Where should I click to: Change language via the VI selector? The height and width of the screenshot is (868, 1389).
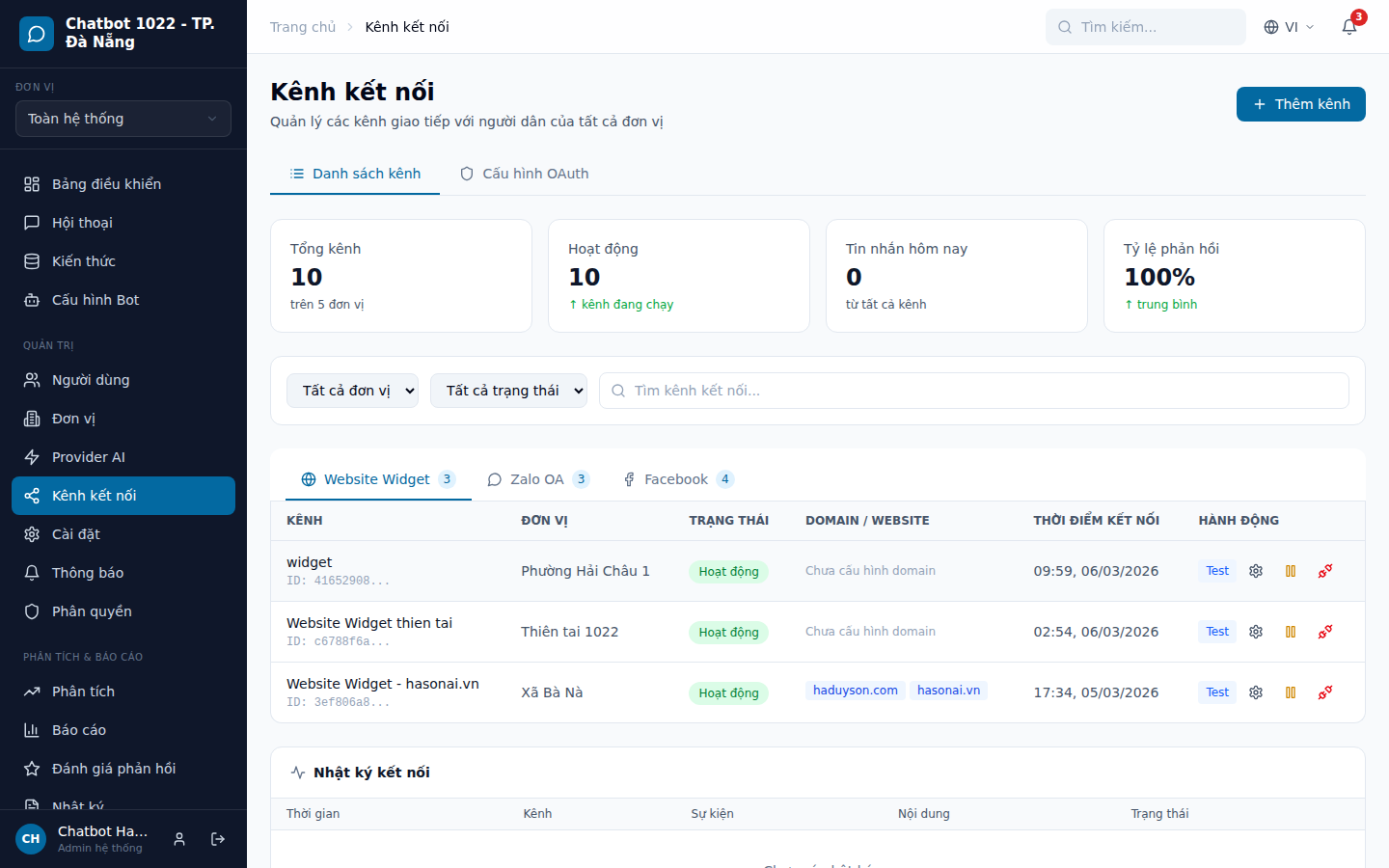[1289, 27]
